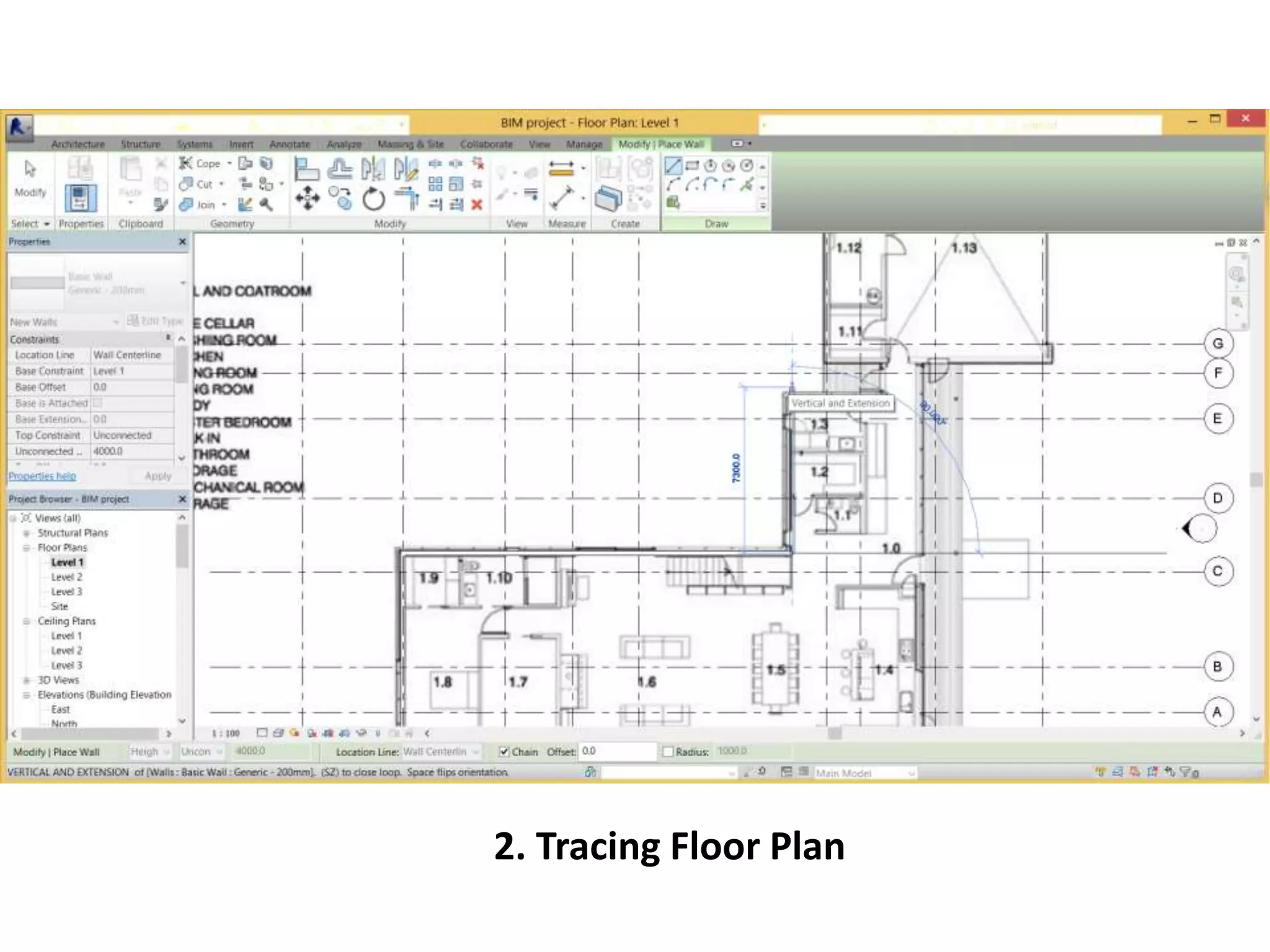Click the red Delete X icon
The width and height of the screenshot is (1270, 952).
click(x=477, y=205)
